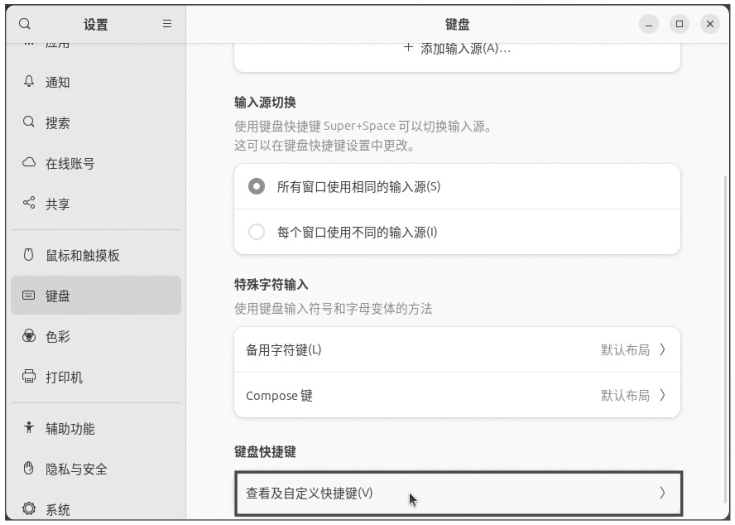Screen dimensions: 735x525
Task: Open the hamburger menu in settings sidebar
Action: point(167,23)
